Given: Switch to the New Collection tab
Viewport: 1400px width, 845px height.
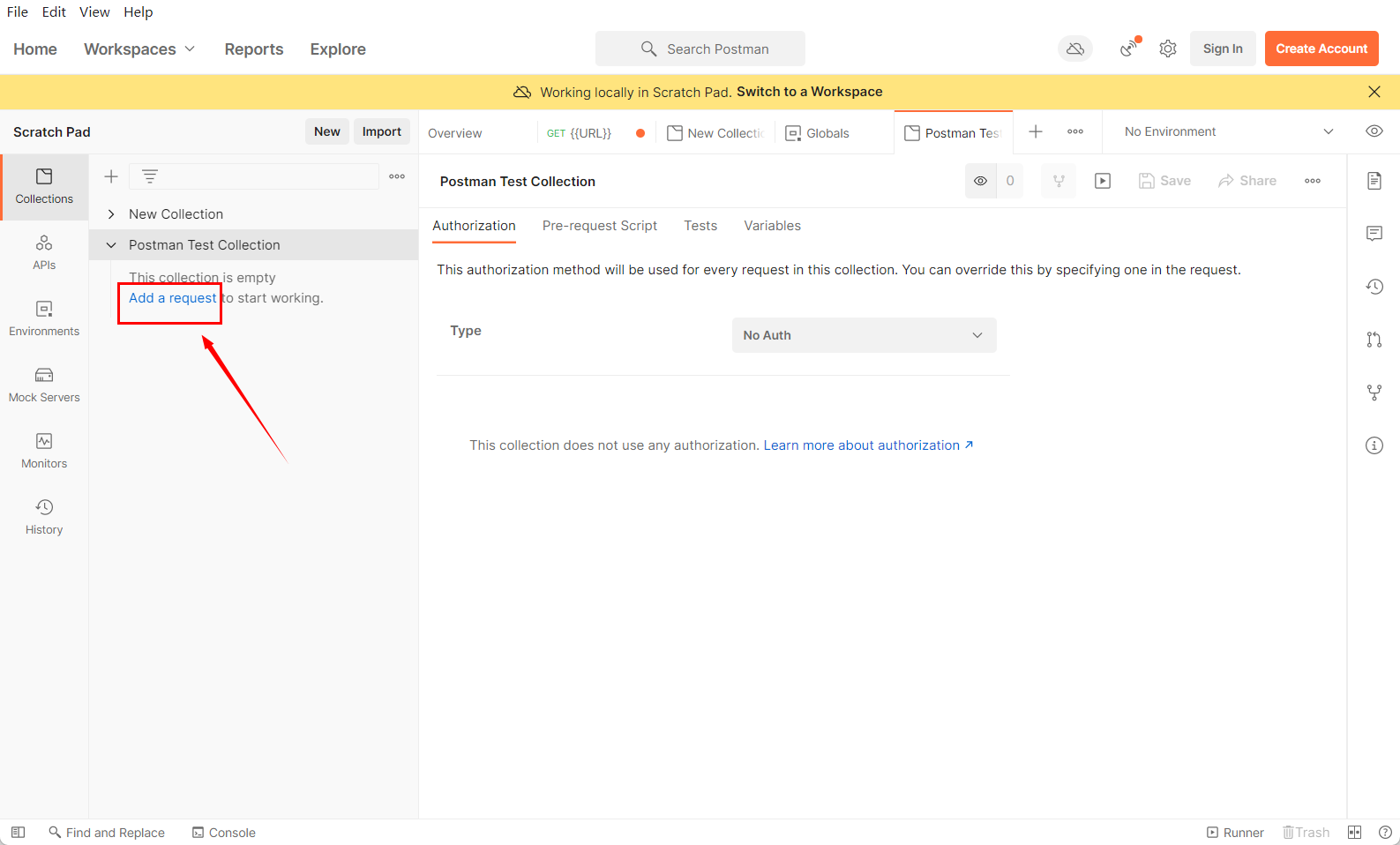Looking at the screenshot, I should click(x=715, y=133).
